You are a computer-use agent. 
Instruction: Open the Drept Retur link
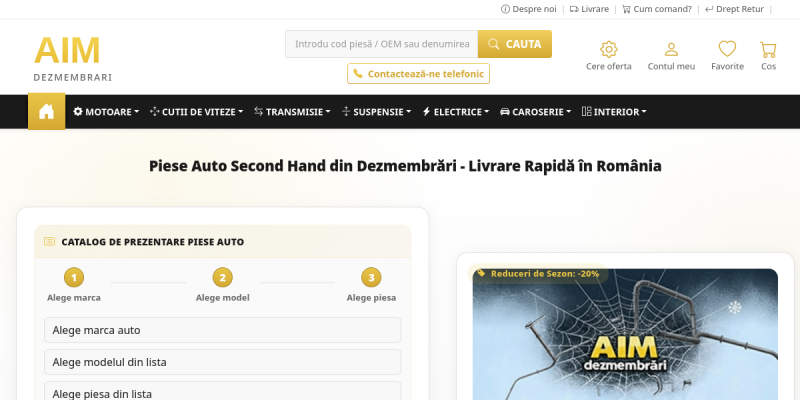tap(735, 9)
